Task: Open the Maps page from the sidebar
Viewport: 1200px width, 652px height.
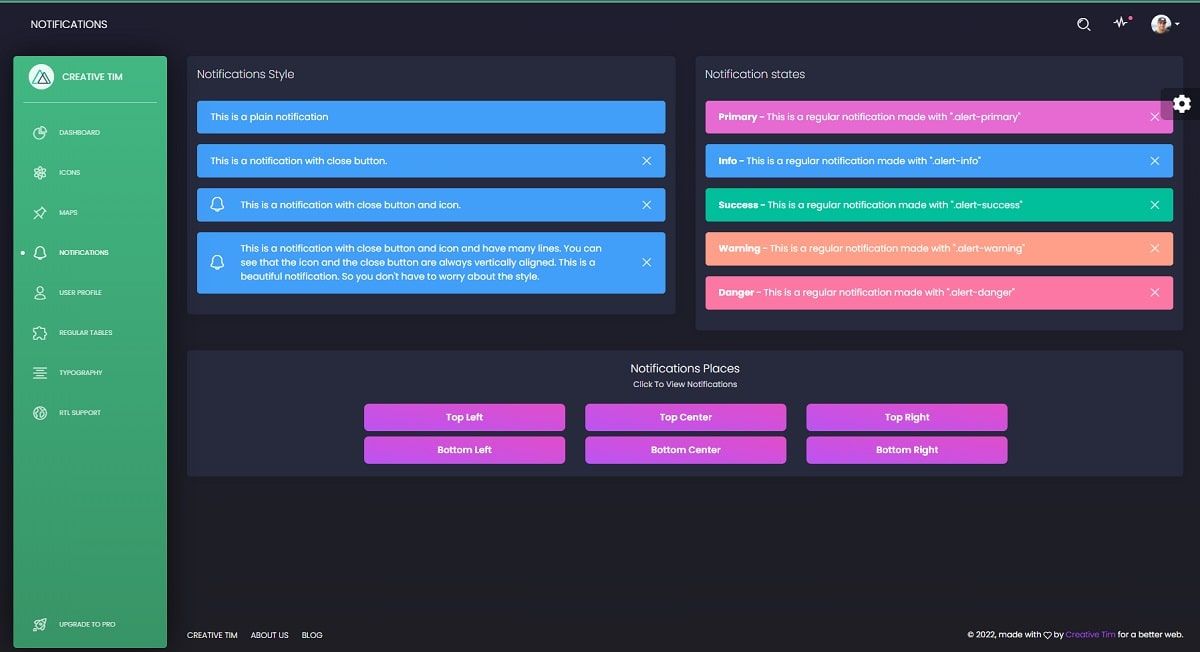Action: click(x=38, y=212)
